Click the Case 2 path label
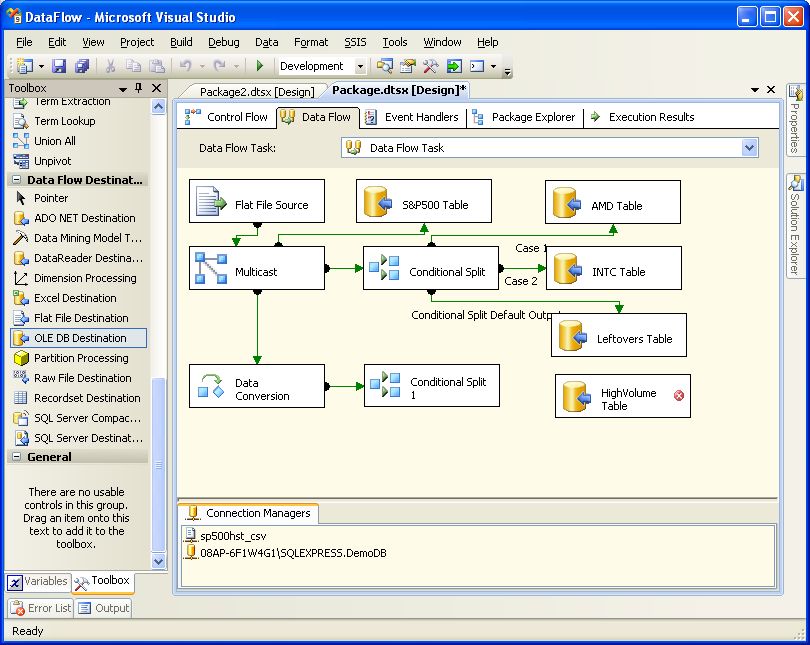This screenshot has width=810, height=645. click(521, 281)
